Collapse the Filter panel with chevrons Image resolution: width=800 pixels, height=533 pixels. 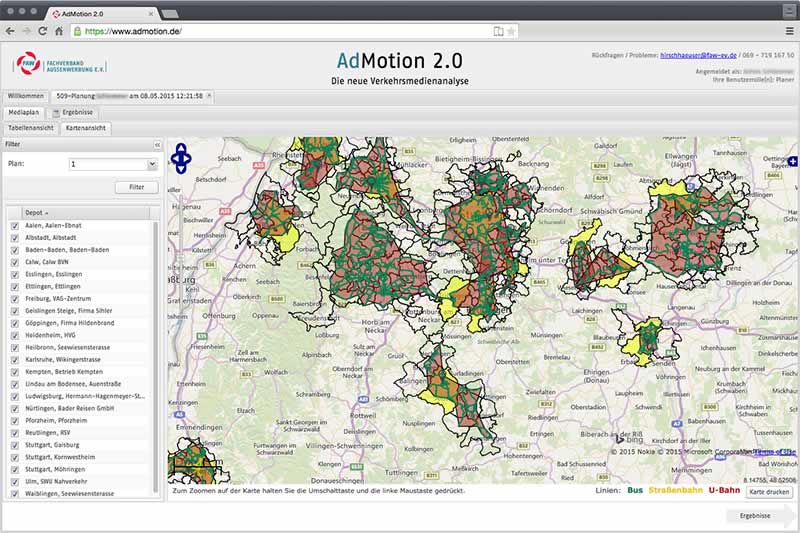tap(157, 145)
